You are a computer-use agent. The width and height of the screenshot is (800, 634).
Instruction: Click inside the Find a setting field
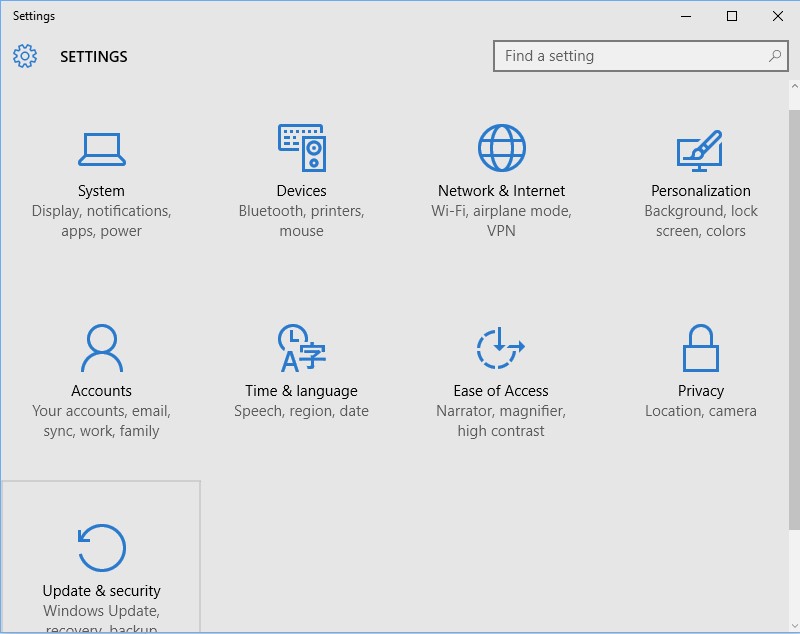click(x=640, y=56)
